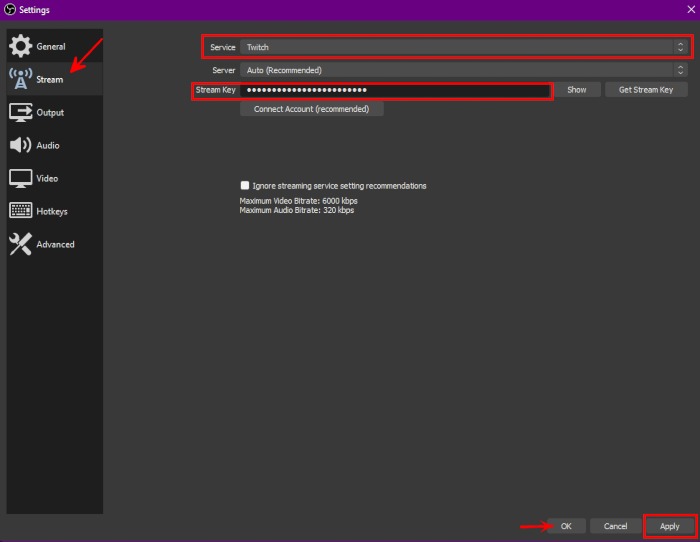Click the Advanced tools icon

tap(21, 244)
